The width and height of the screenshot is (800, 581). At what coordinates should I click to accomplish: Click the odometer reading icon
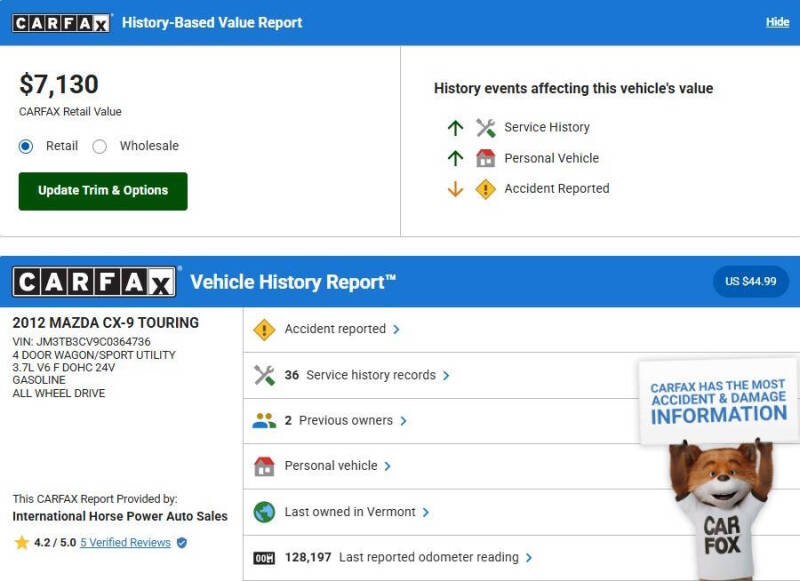coord(264,558)
